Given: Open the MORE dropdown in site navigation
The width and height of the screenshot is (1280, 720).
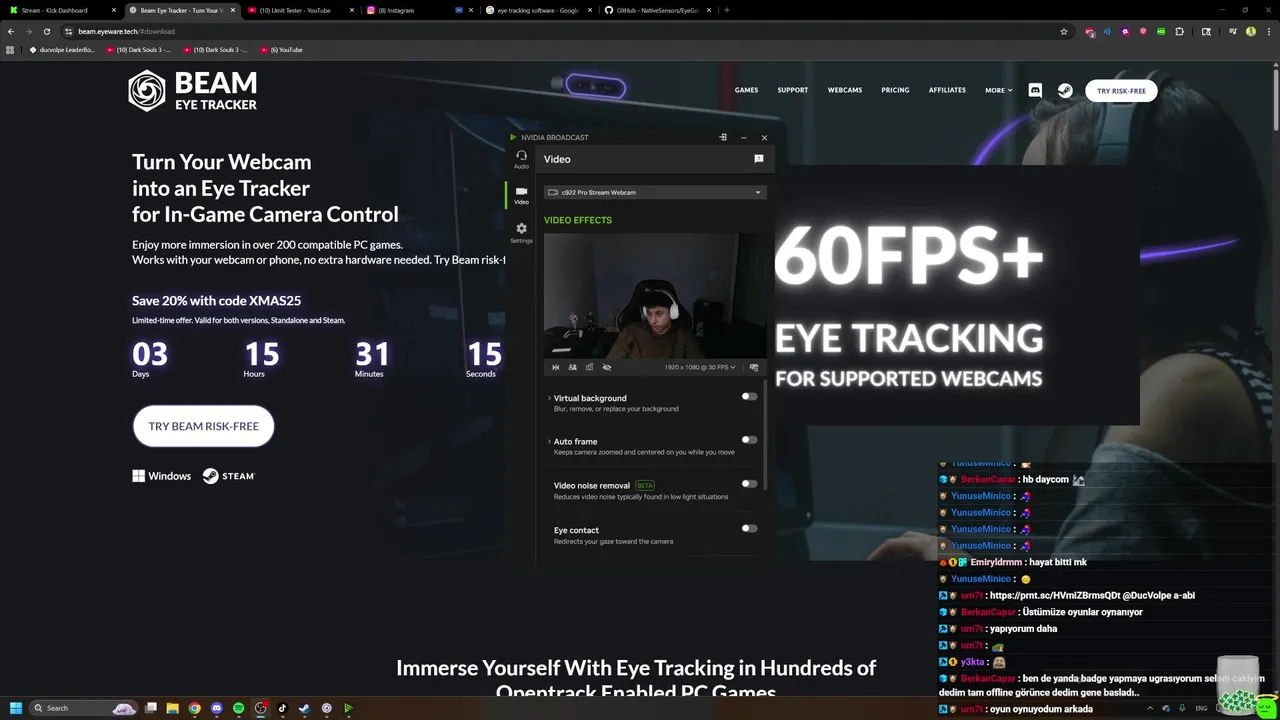Looking at the screenshot, I should 998,90.
